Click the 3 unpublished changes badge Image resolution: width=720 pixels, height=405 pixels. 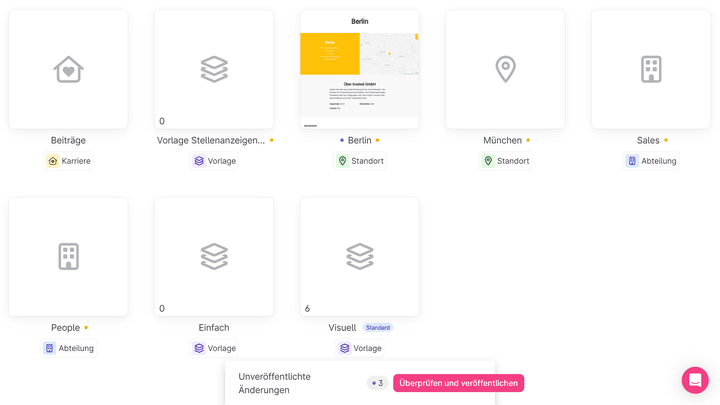377,383
